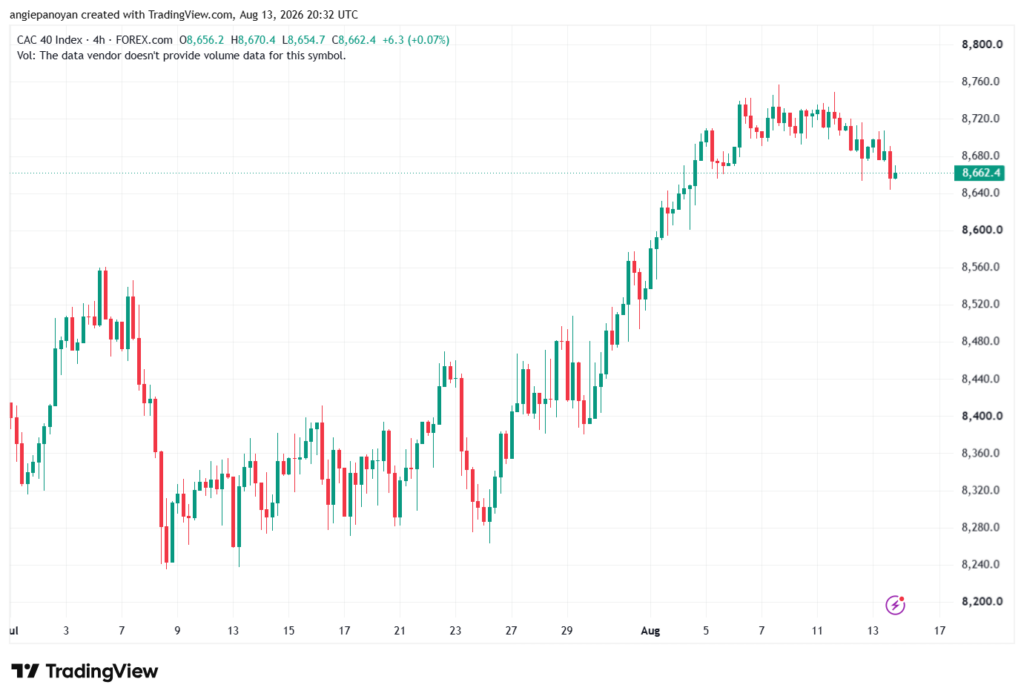
Task: Click the 8,440.0 price axis label
Action: pos(981,379)
